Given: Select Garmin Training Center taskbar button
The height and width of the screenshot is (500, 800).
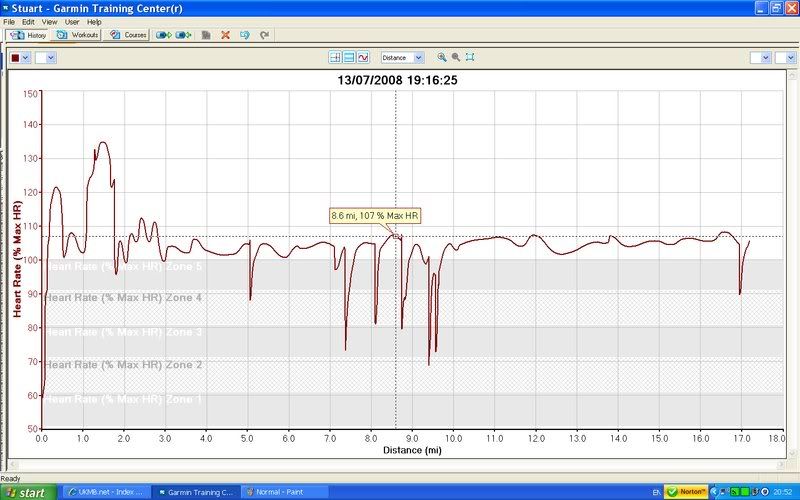Looking at the screenshot, I should click(196, 492).
